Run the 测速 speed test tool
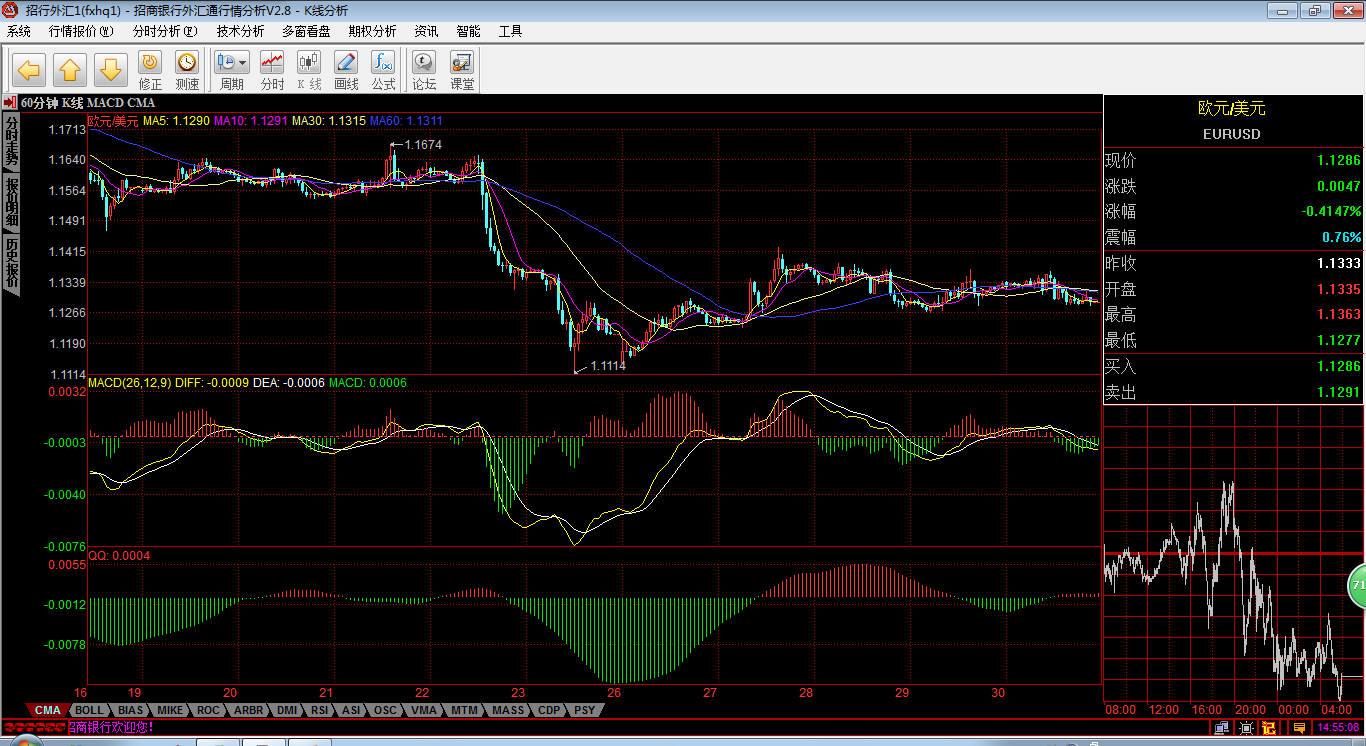The image size is (1366, 746). tap(187, 70)
